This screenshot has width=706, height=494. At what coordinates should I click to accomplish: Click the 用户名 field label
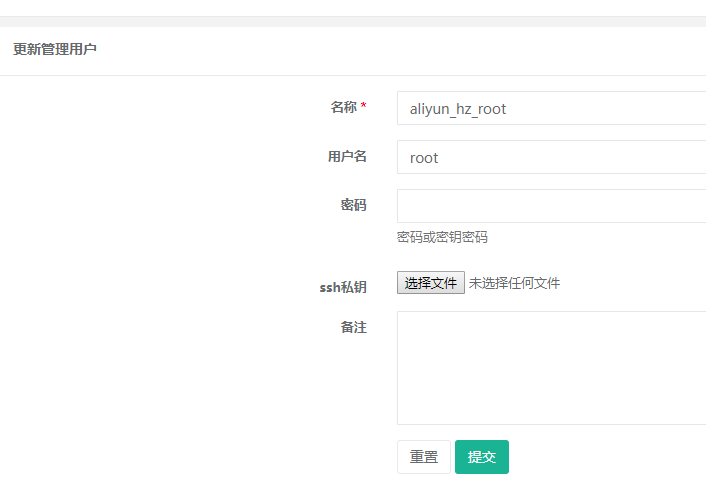347,156
